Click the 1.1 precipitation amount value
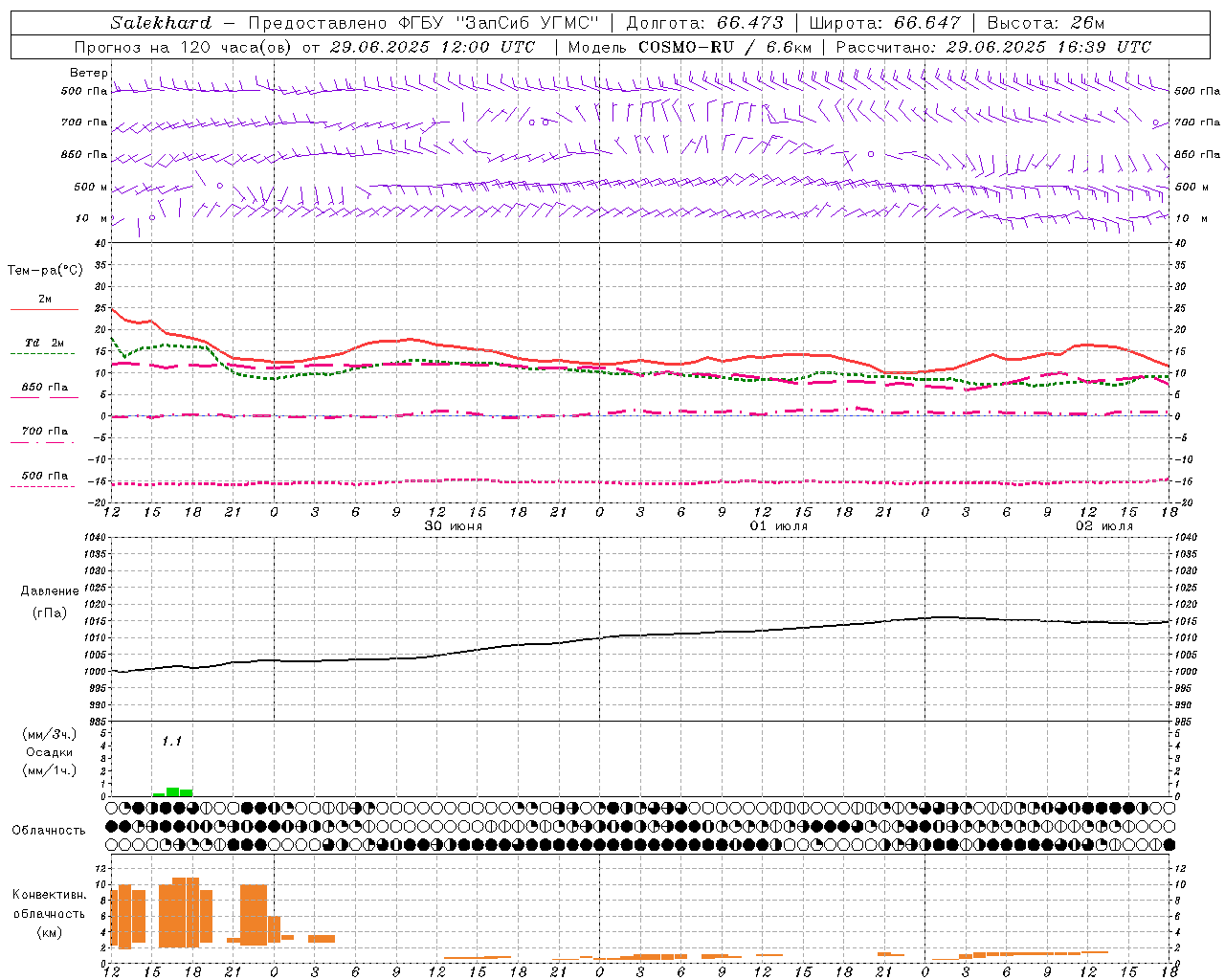1225x980 pixels. pos(171,742)
